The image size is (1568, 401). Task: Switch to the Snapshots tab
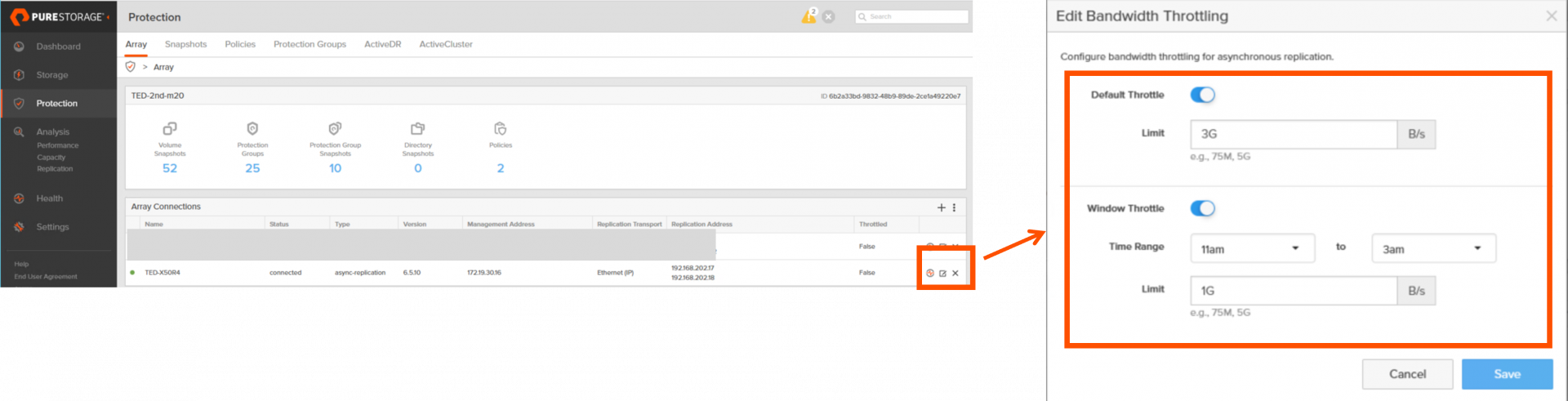point(185,44)
